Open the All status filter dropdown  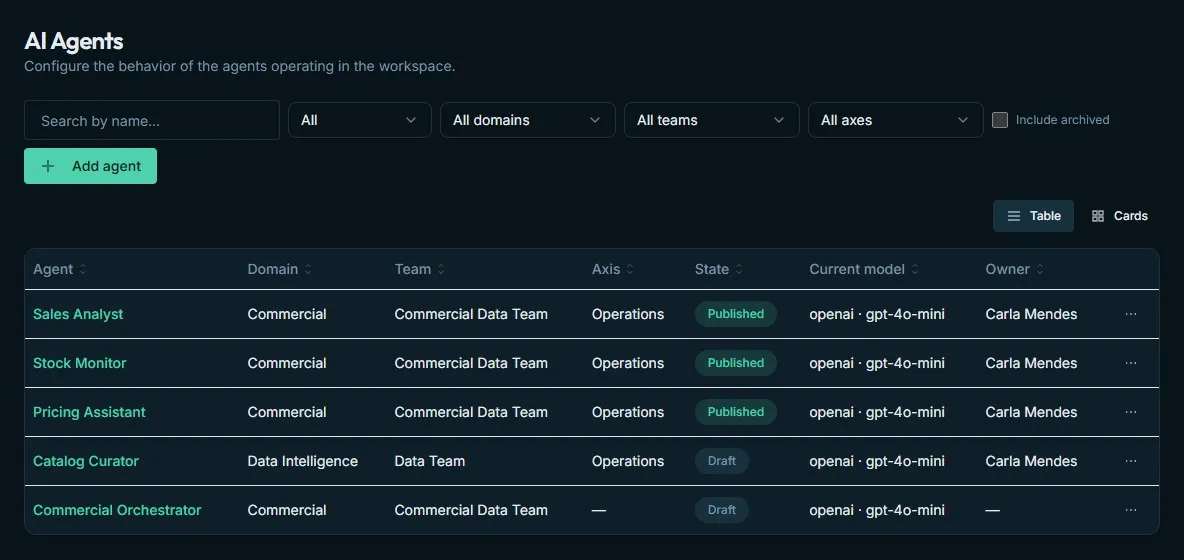tap(359, 120)
